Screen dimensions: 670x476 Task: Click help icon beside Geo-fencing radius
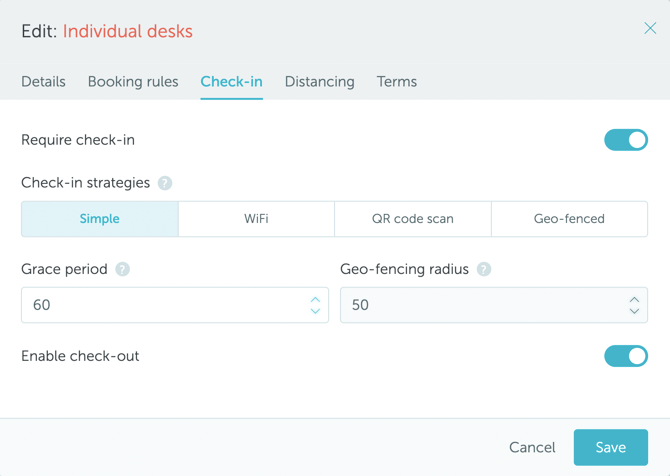tap(484, 269)
